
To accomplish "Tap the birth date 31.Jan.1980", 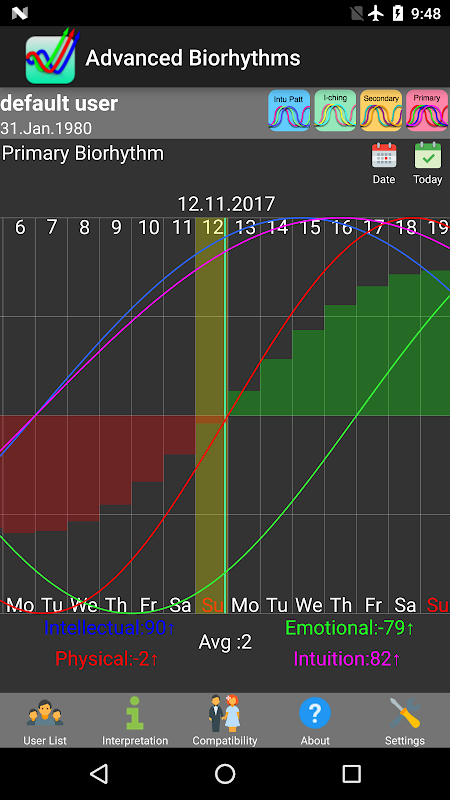I will point(46,128).
